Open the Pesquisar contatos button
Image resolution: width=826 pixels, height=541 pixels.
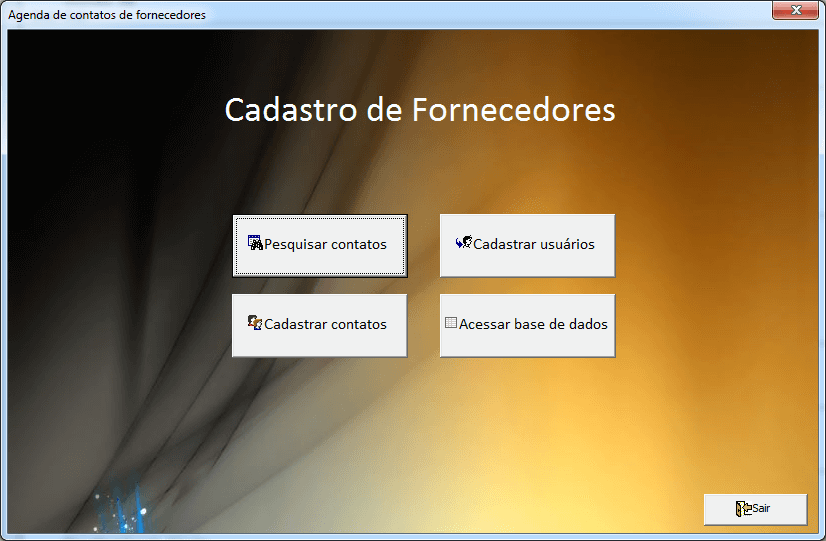tap(320, 245)
